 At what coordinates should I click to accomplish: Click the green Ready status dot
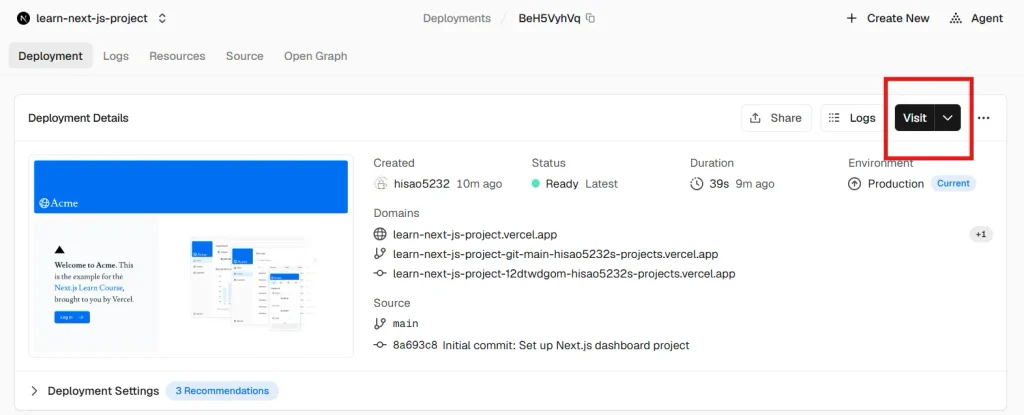536,184
